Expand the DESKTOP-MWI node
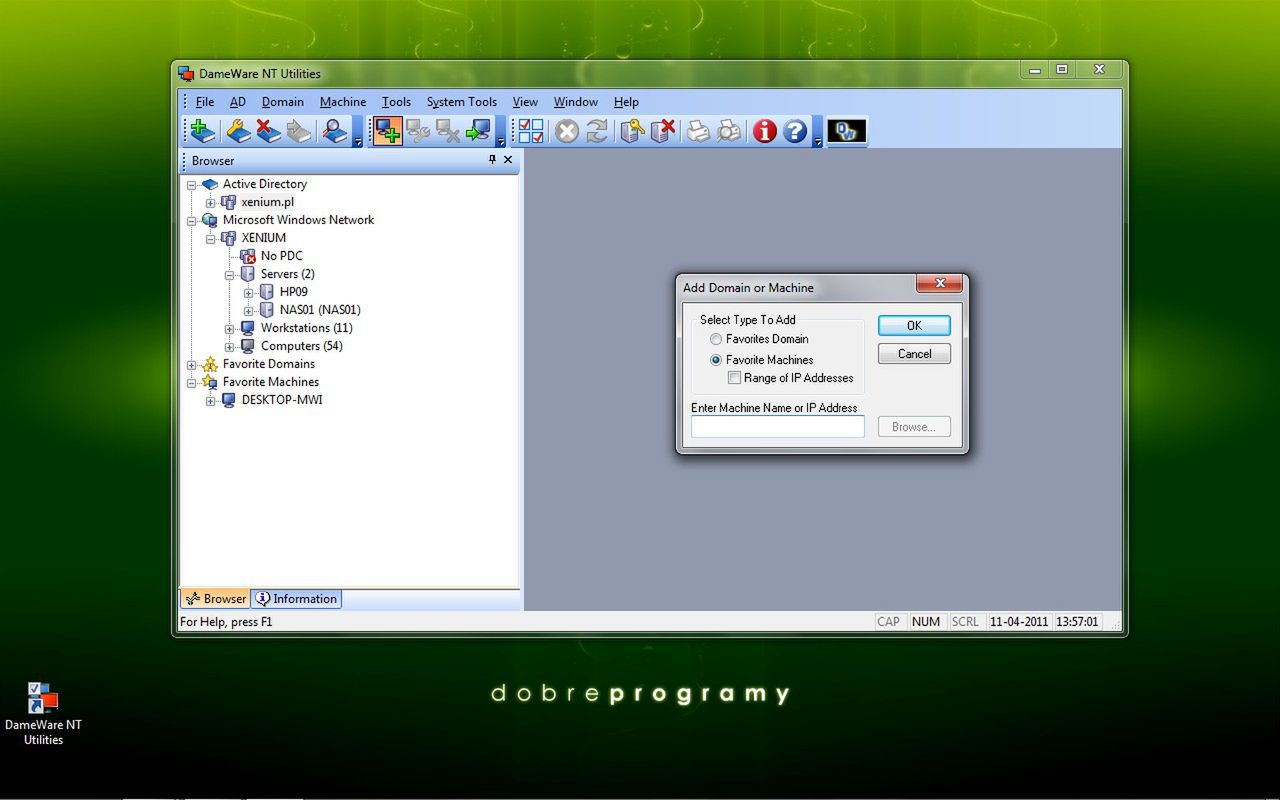Image resolution: width=1280 pixels, height=800 pixels. (x=211, y=401)
